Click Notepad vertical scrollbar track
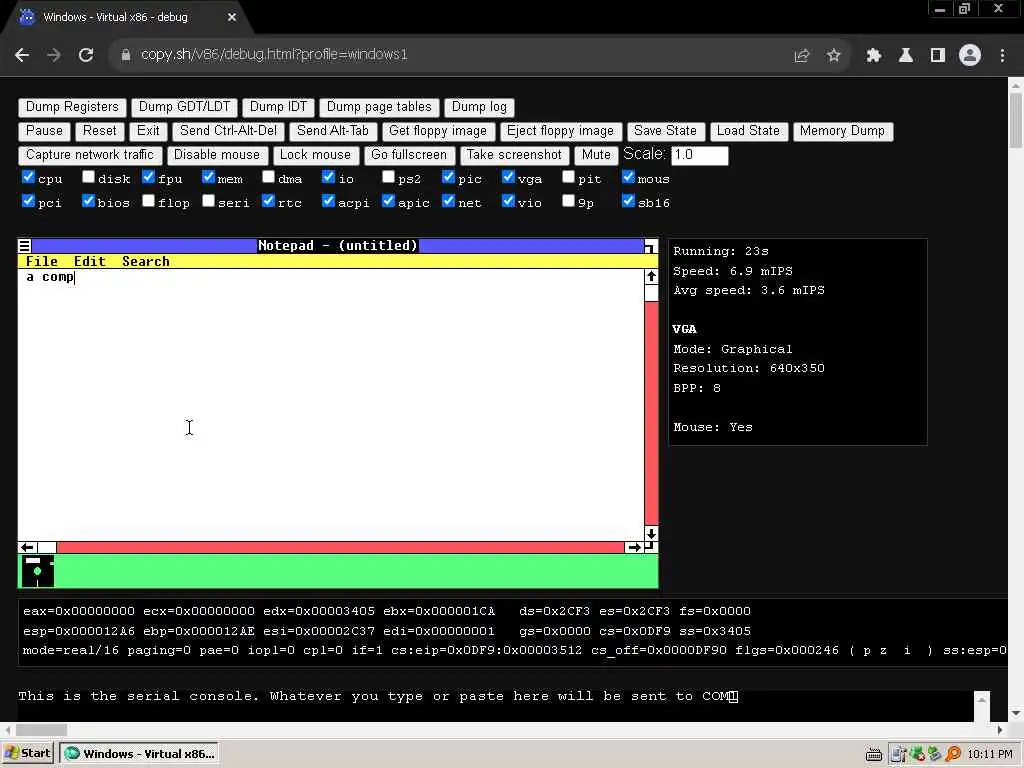1024x768 pixels. [651, 413]
